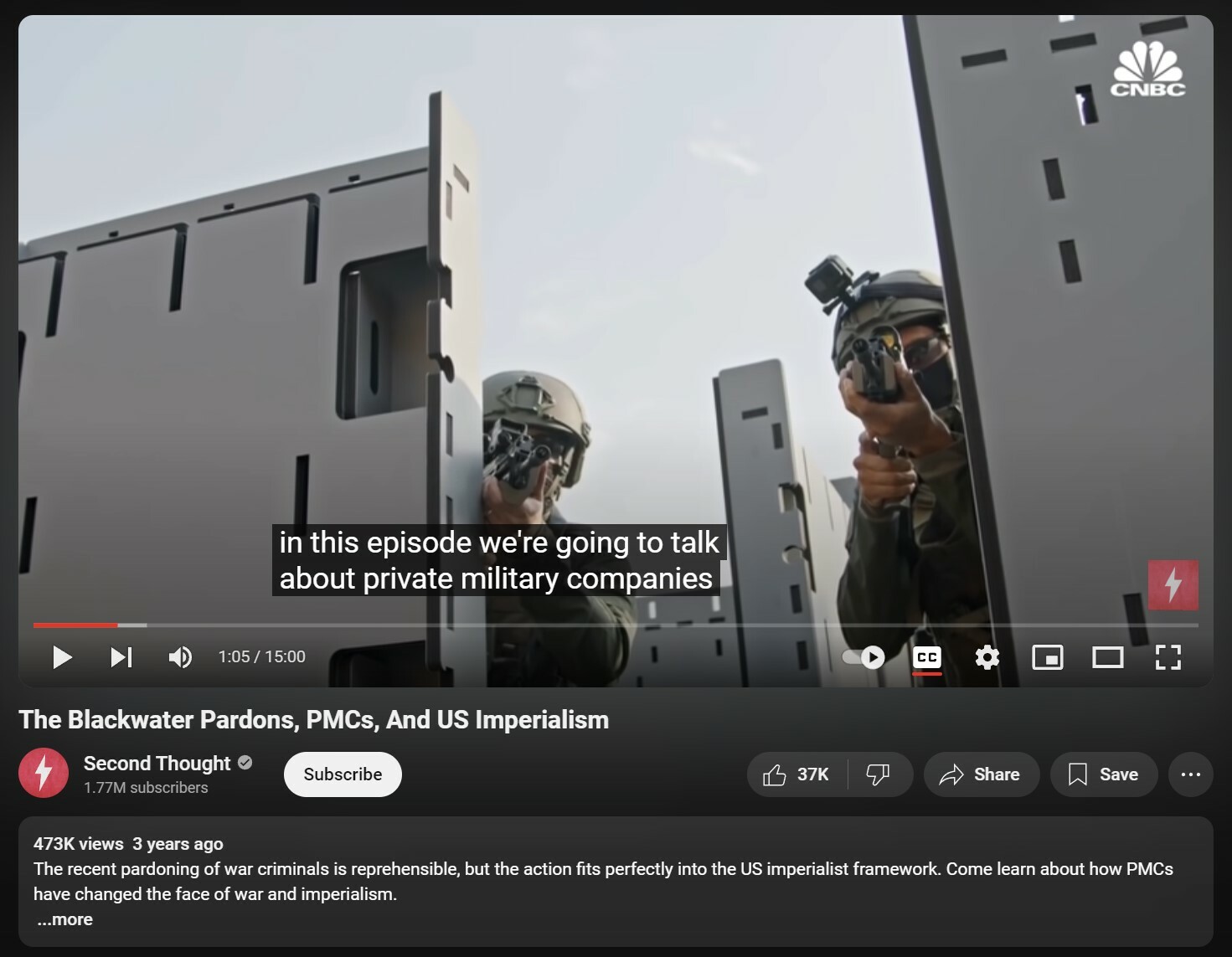Click the 1:05 / 15:00 time display
The height and width of the screenshot is (957, 1232).
pyautogui.click(x=262, y=657)
